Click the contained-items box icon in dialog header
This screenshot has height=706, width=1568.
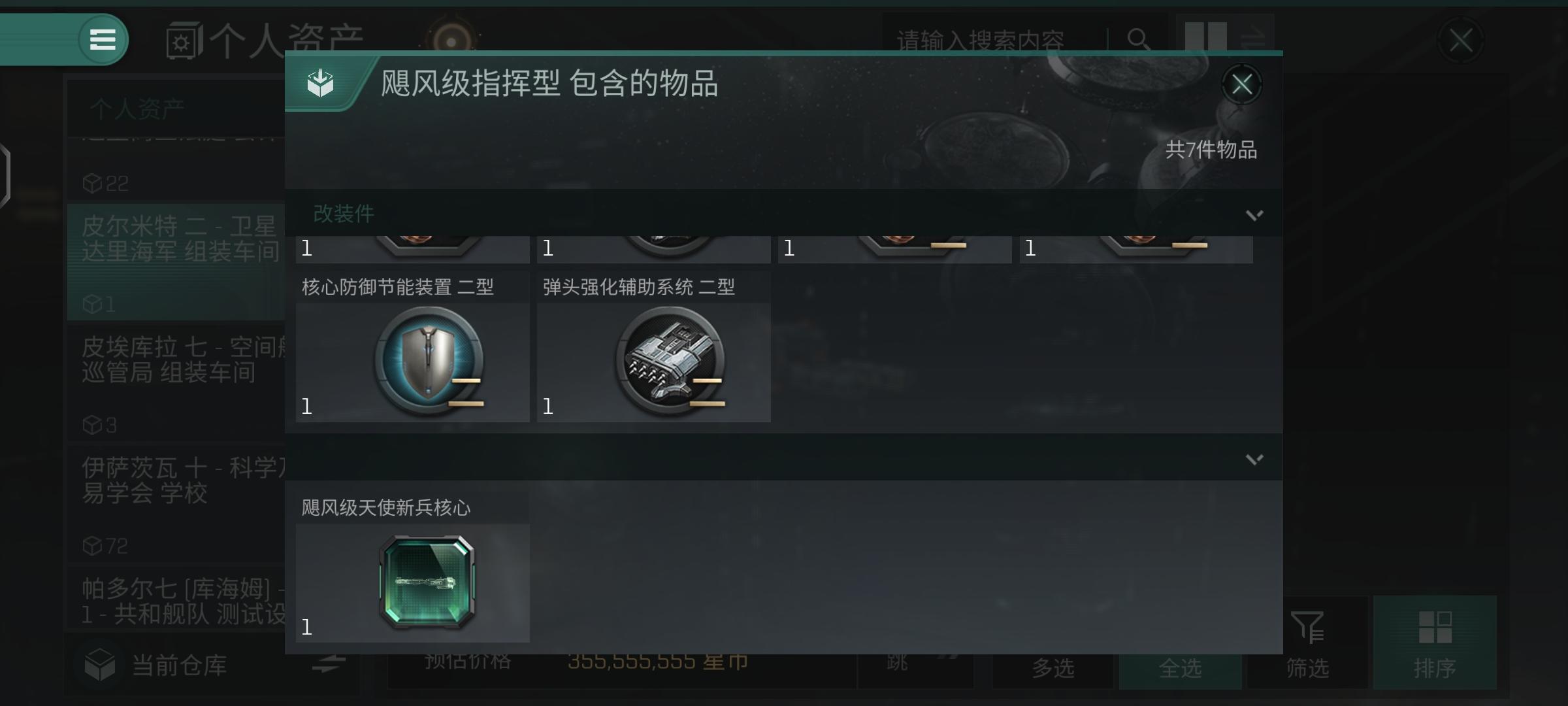(321, 83)
